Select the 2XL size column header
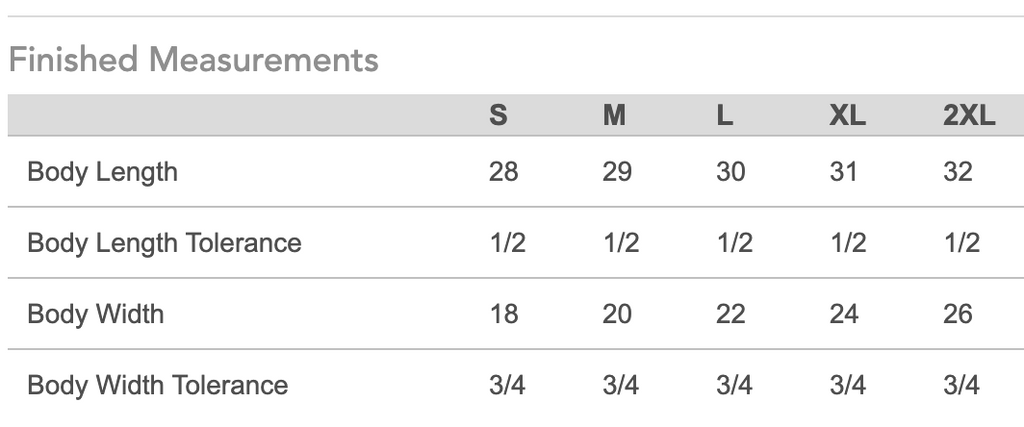 point(969,116)
